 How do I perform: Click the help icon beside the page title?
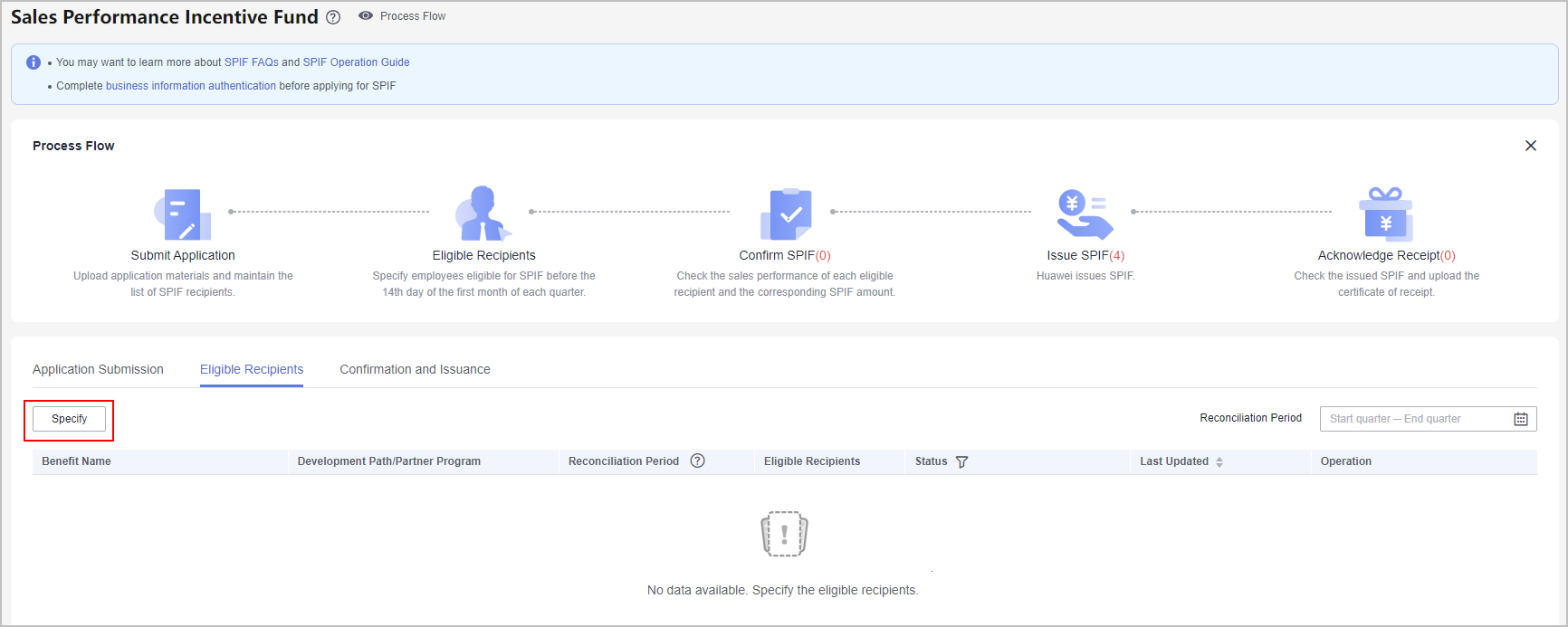pos(333,17)
